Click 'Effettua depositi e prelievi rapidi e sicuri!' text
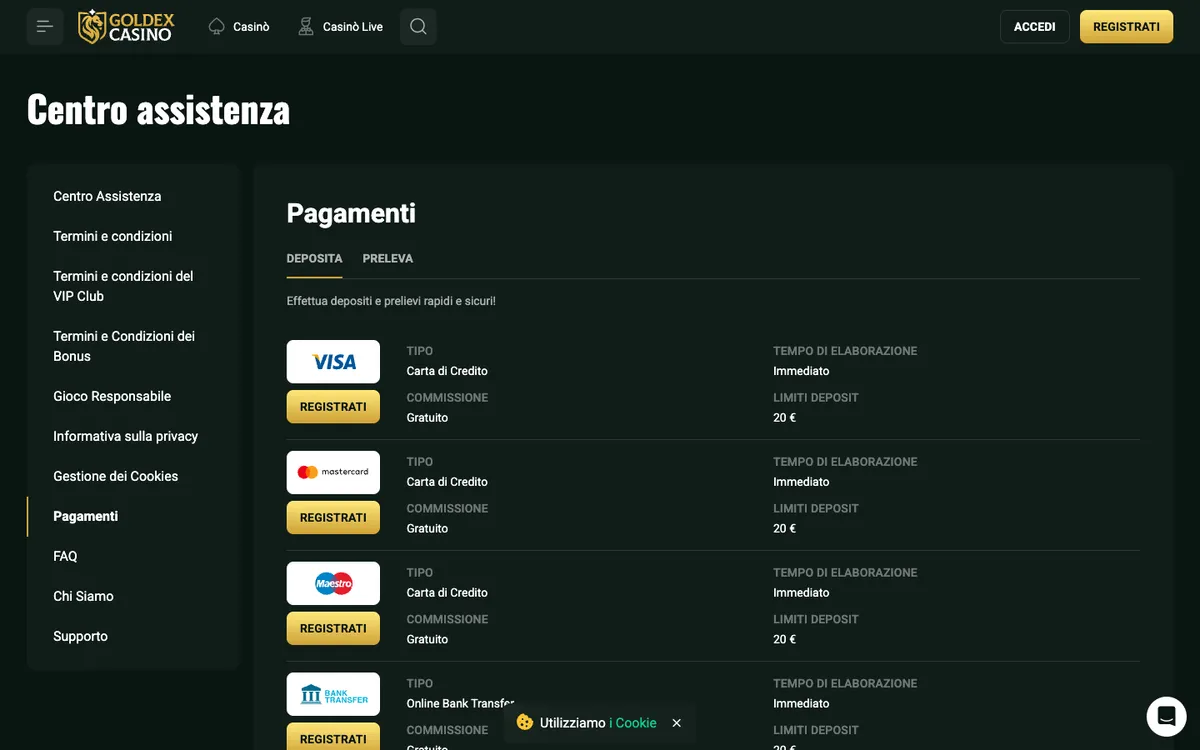This screenshot has height=750, width=1200. 391,301
